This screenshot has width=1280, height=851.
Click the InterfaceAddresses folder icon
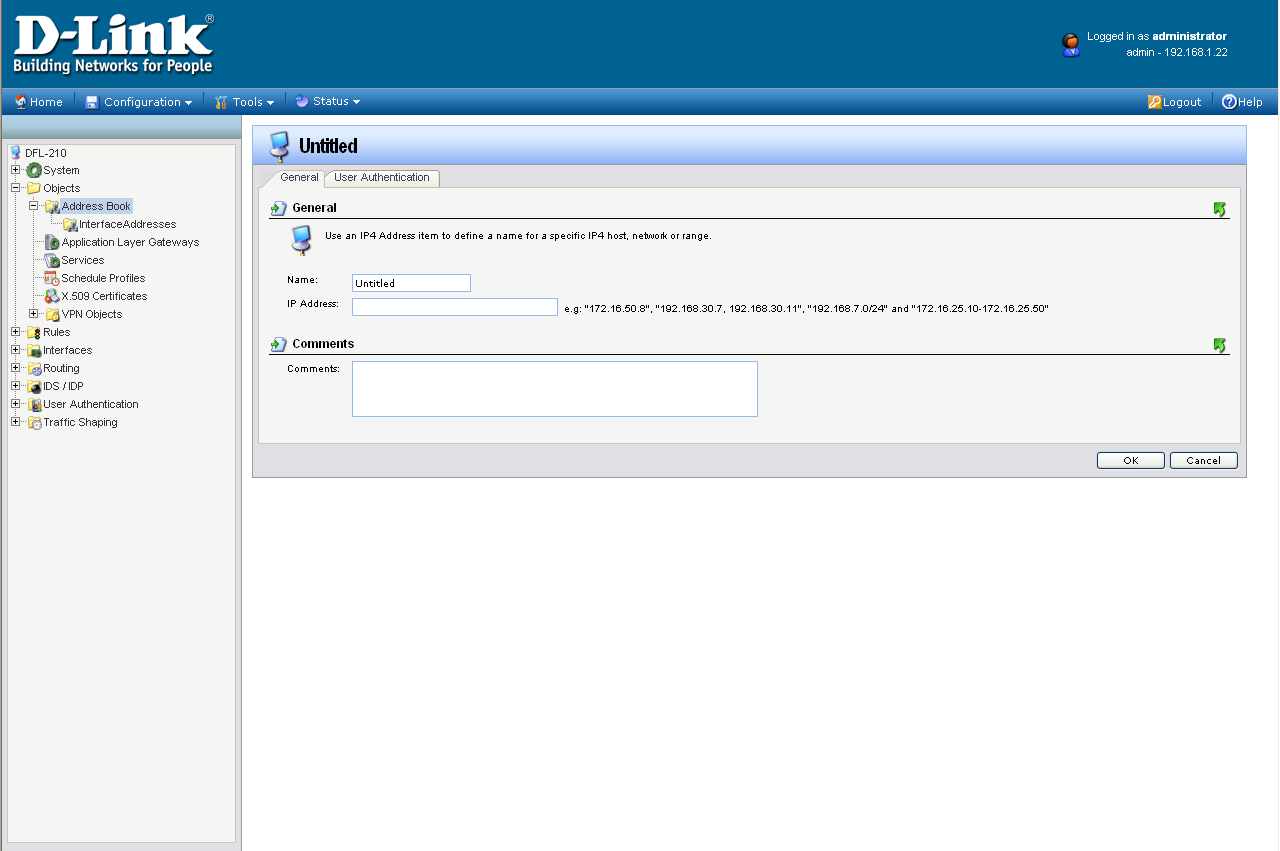tap(70, 224)
